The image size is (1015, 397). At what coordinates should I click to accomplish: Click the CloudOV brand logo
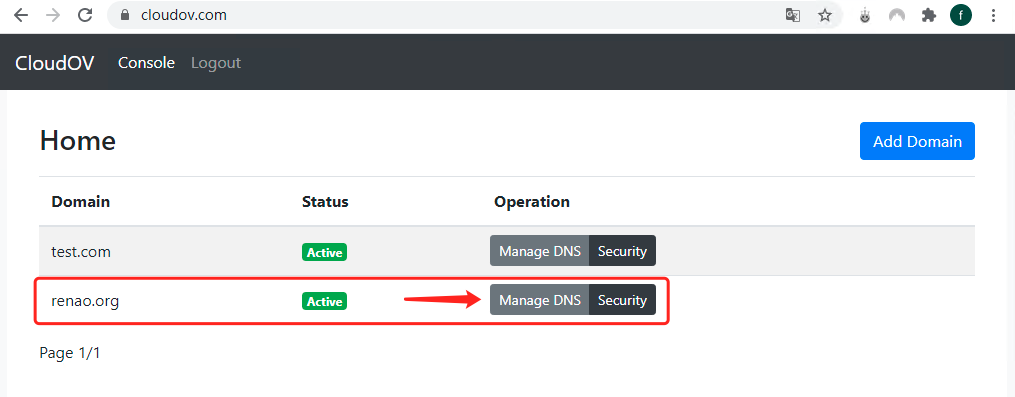[54, 63]
